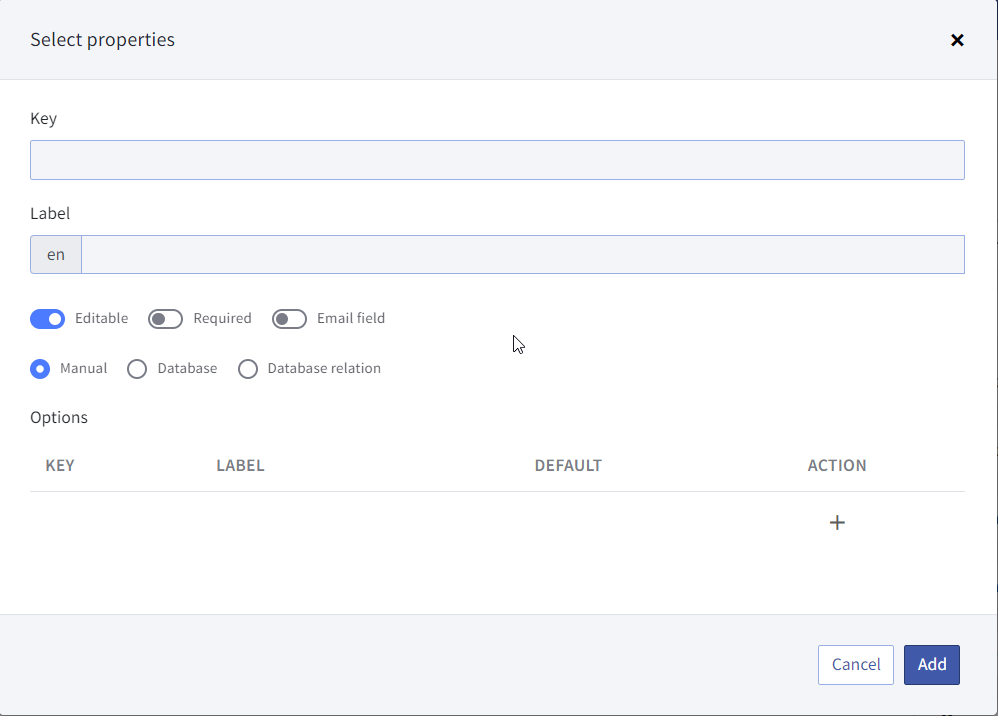
Task: Choose the Database relation radio button
Action: 248,369
